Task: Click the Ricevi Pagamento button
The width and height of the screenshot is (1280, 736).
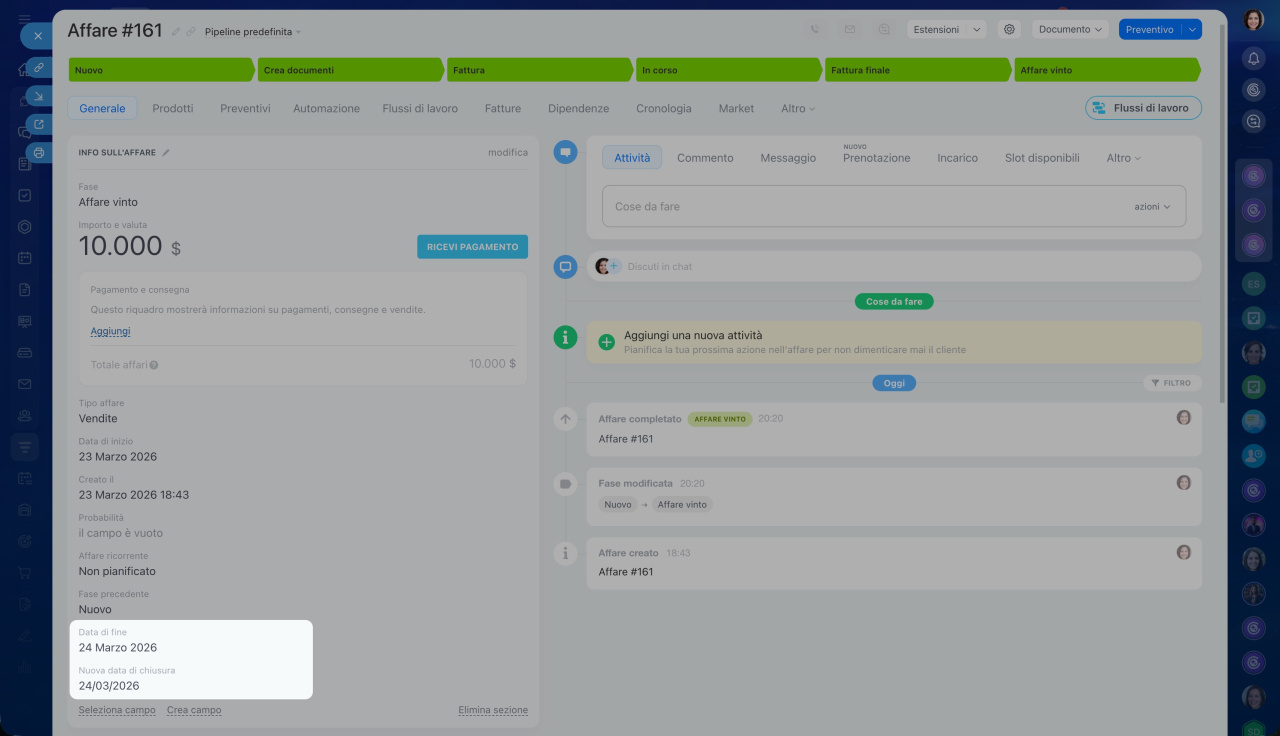Action: 472,247
